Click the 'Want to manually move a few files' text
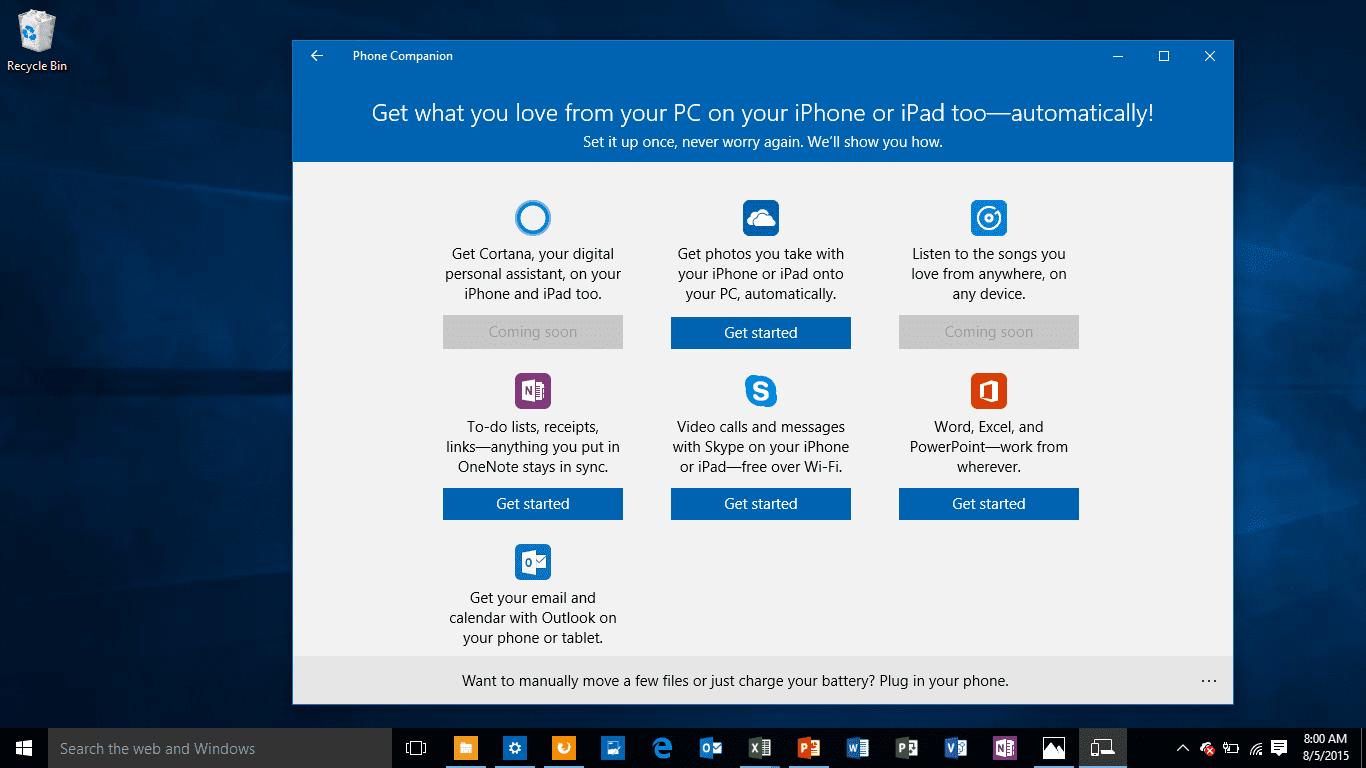 click(x=735, y=681)
